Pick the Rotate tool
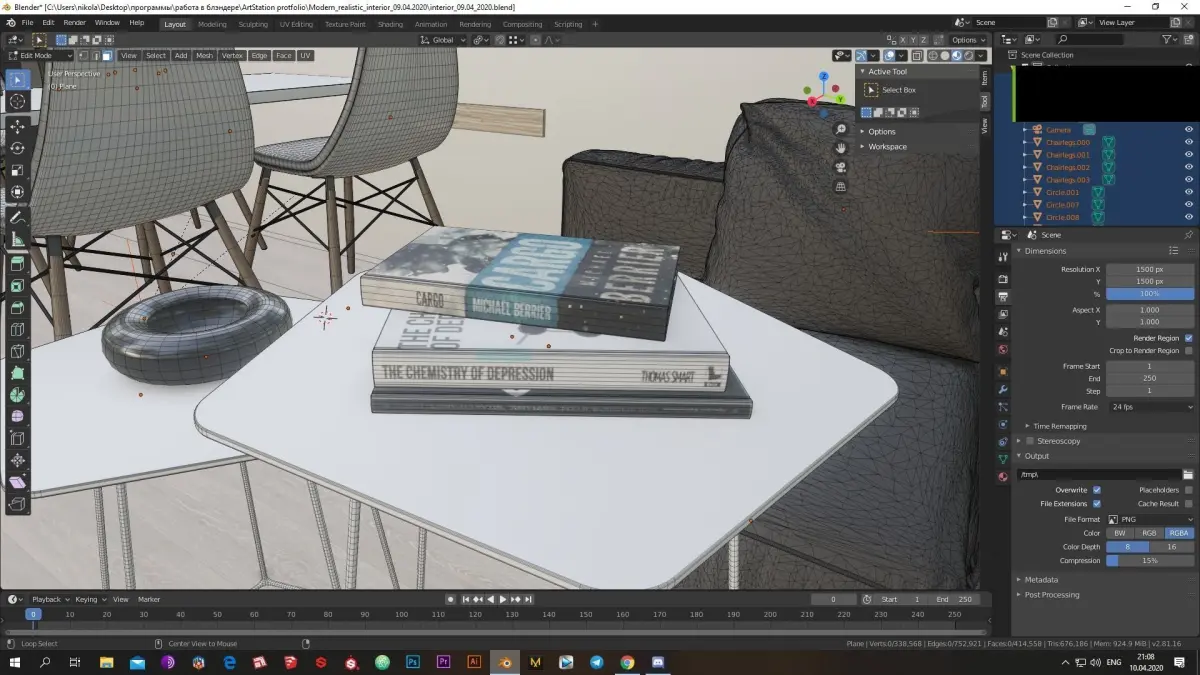This screenshot has height=675, width=1200. tap(18, 148)
